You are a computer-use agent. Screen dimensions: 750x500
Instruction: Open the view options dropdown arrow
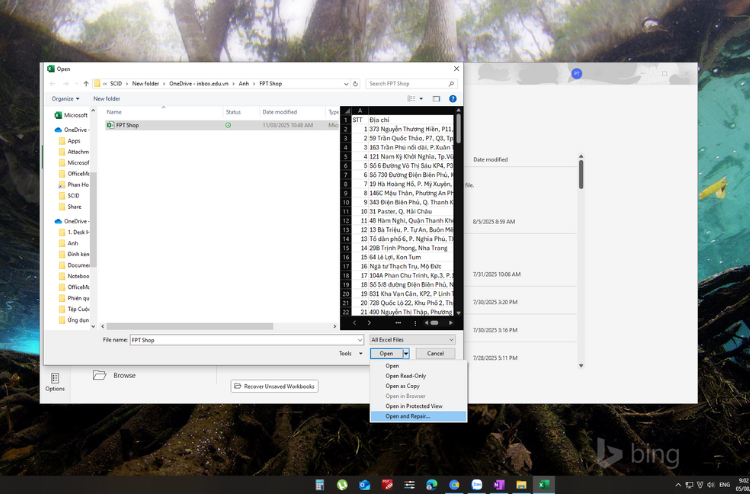point(421,99)
